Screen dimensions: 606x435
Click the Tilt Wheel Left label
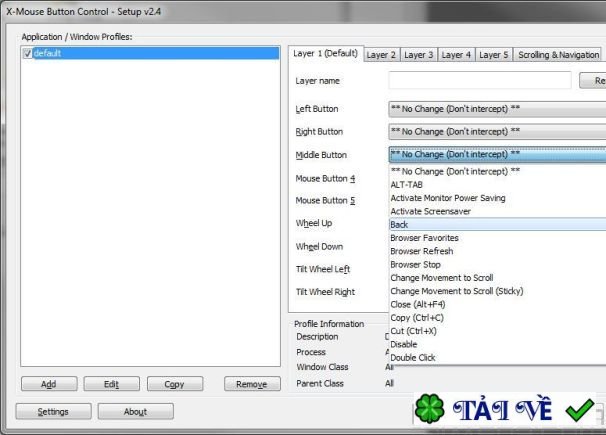tap(323, 269)
